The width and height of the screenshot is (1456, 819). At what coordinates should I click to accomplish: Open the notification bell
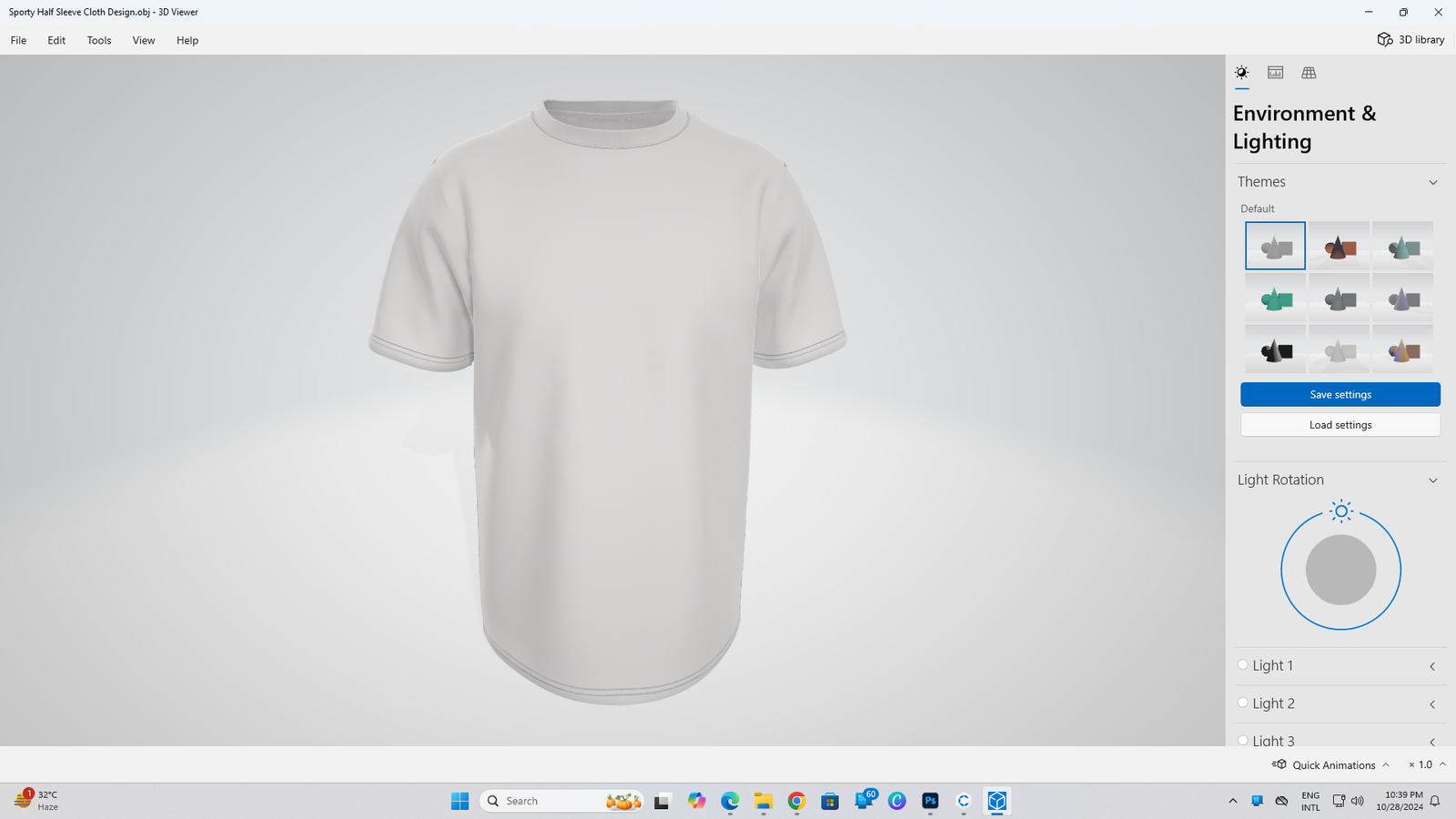click(1435, 801)
